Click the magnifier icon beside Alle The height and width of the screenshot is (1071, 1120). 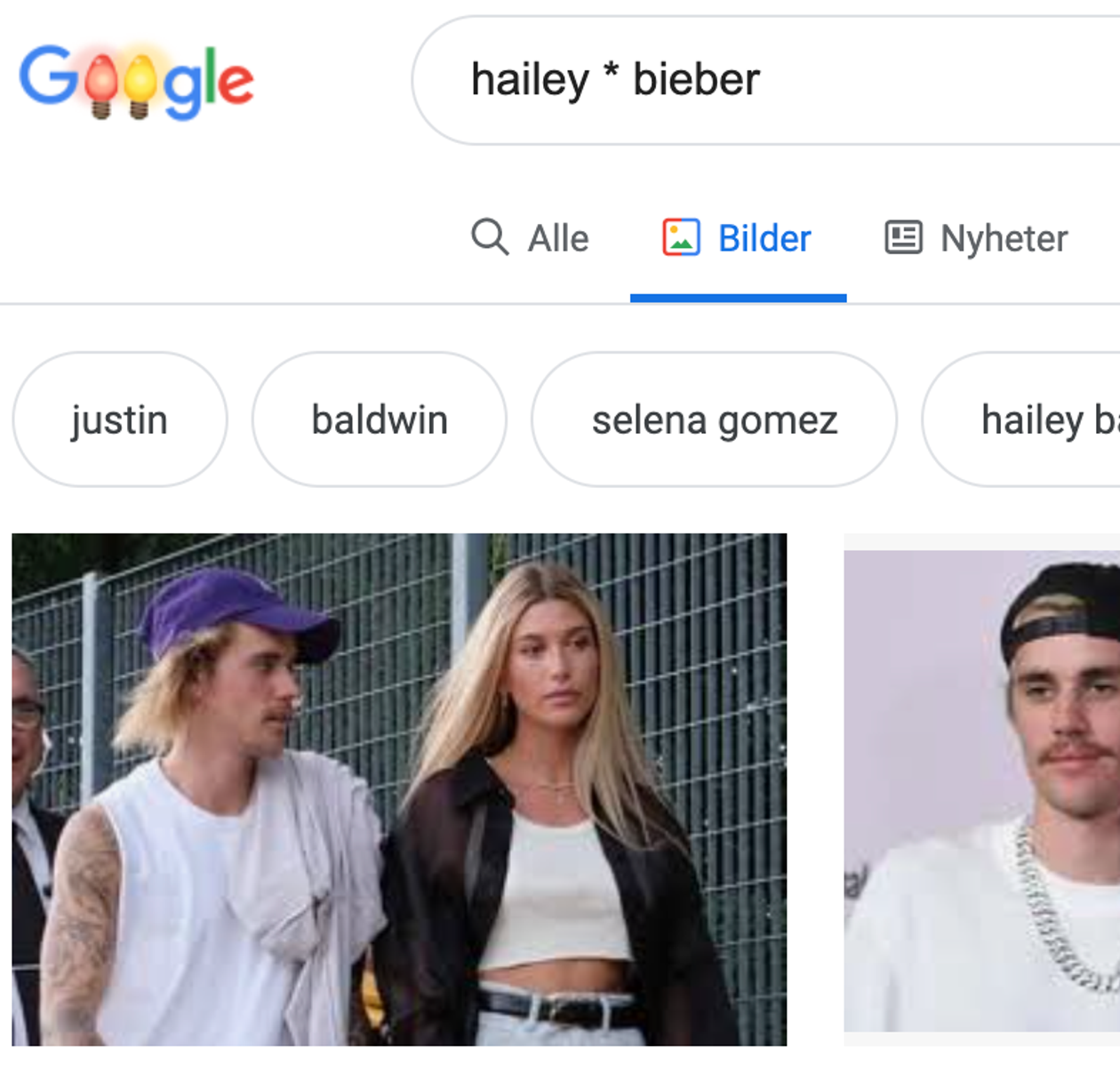coord(490,237)
